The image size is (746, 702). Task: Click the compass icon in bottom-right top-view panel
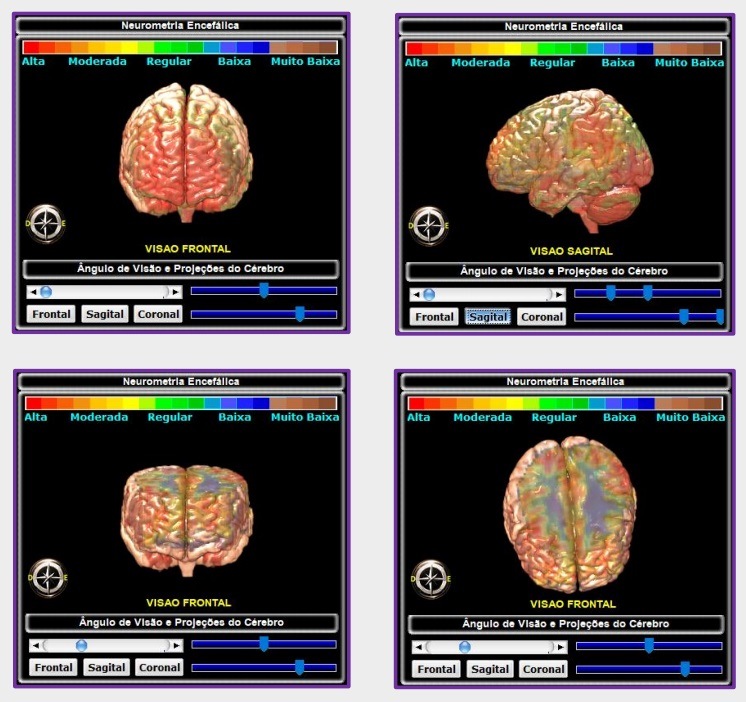tap(431, 579)
